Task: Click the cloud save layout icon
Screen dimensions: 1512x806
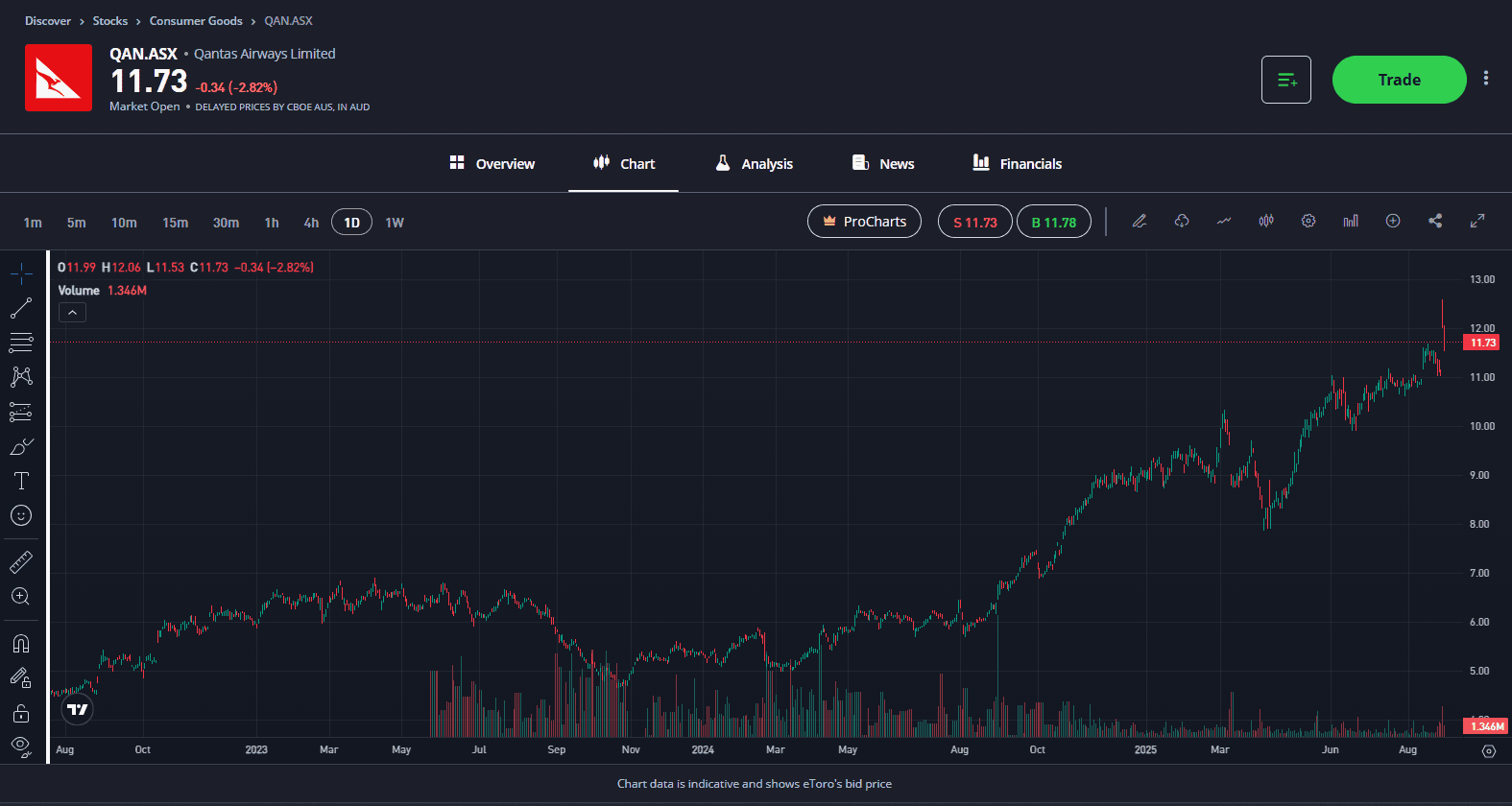Action: click(x=1182, y=221)
